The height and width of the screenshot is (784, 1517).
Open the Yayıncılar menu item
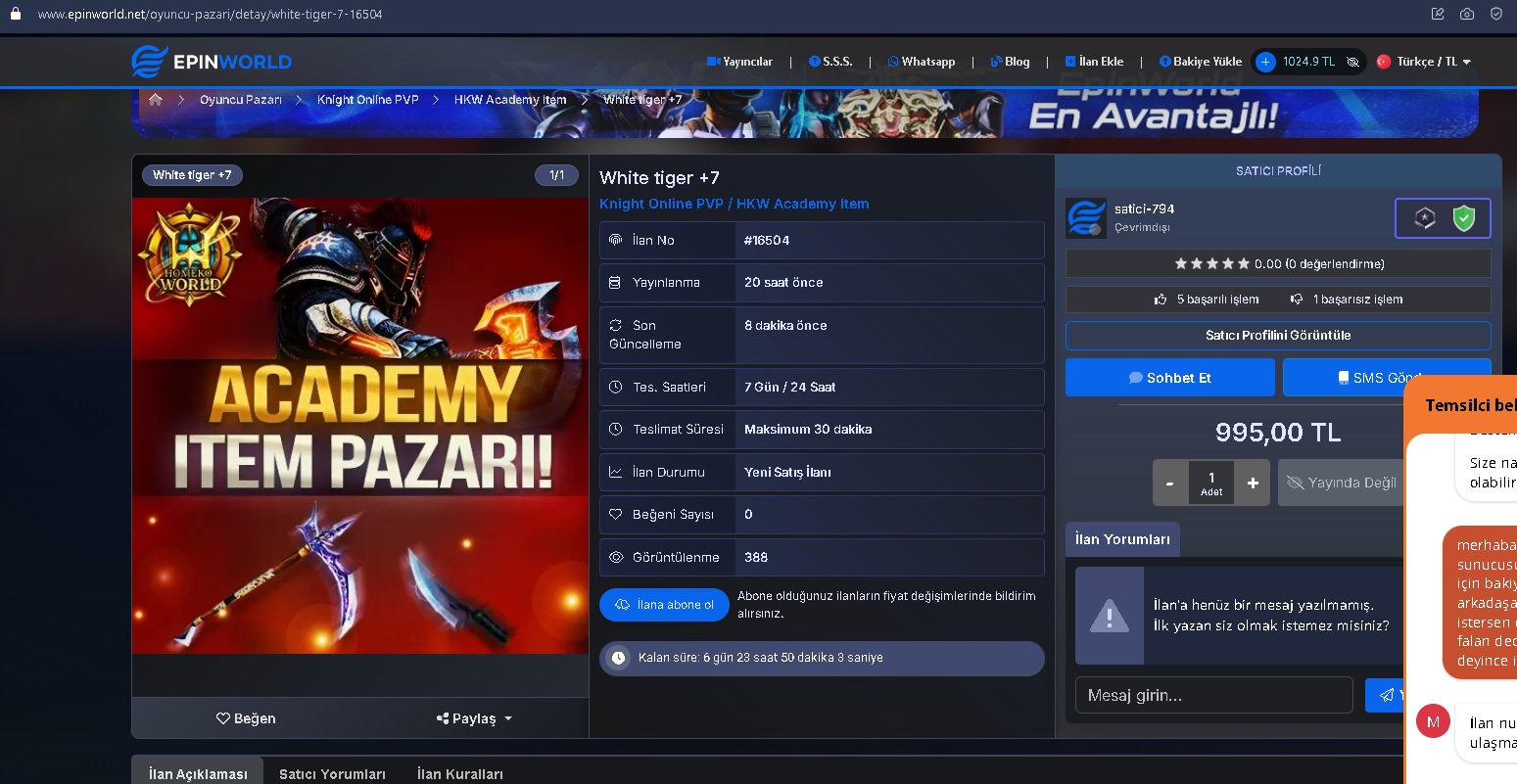(739, 62)
